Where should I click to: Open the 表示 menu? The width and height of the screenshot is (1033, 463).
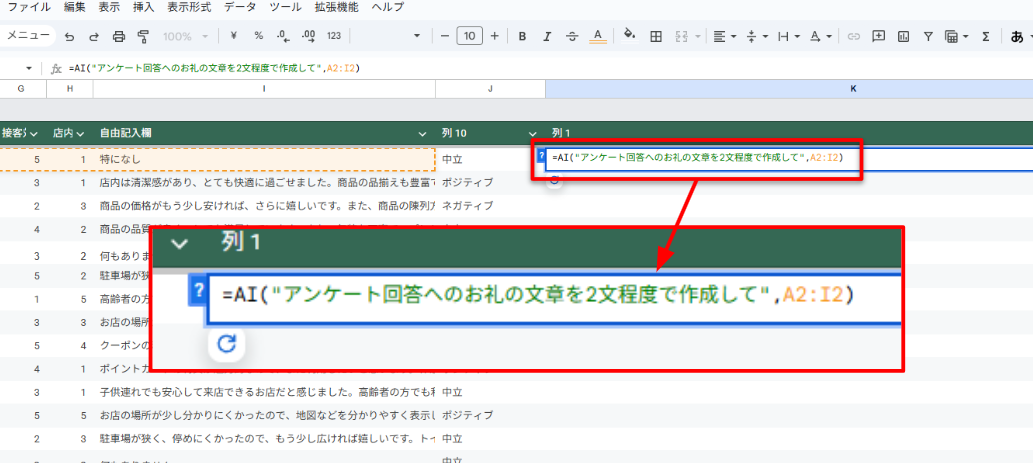109,8
